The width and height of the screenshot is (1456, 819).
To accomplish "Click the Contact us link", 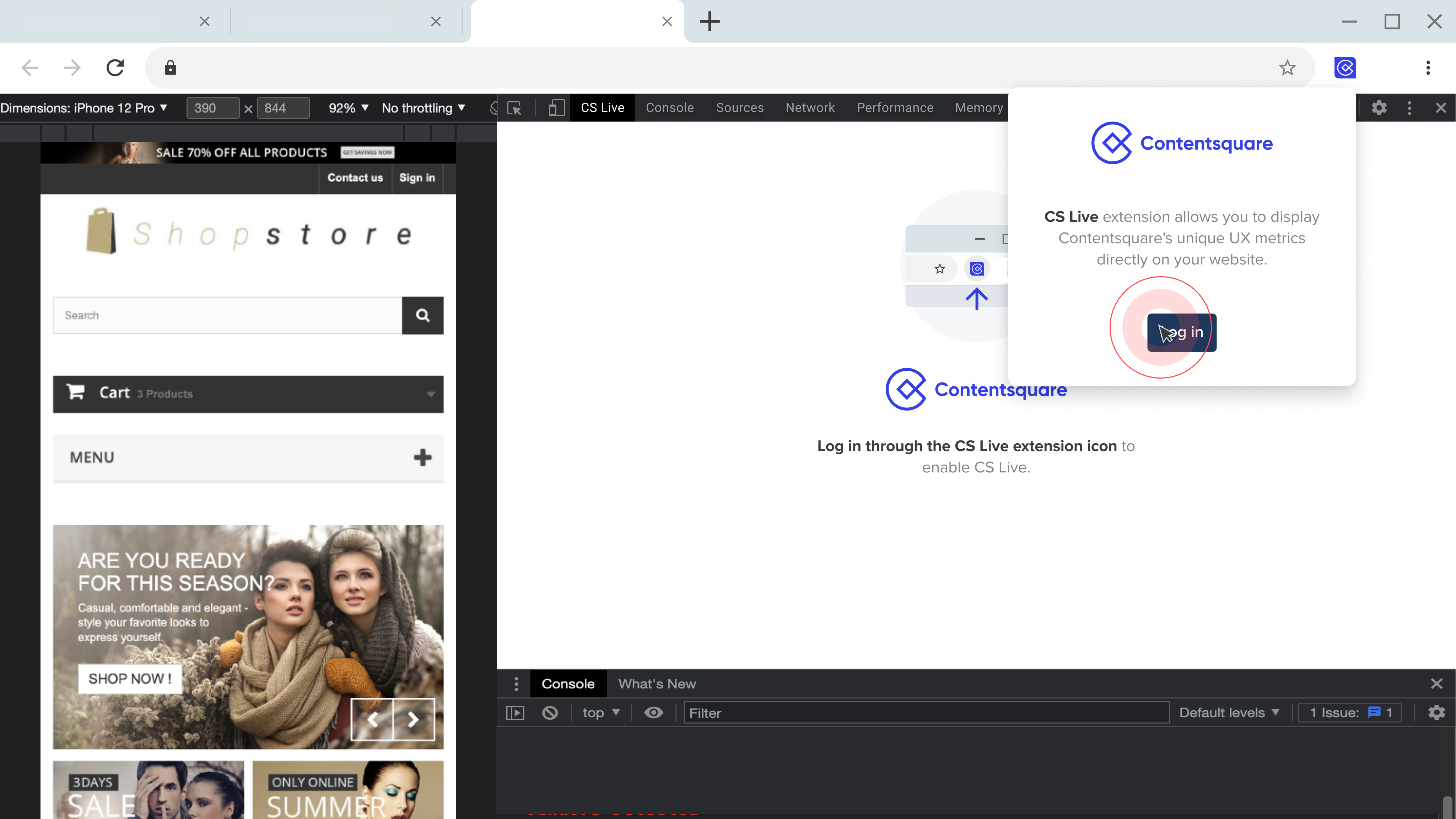I will coord(355,178).
